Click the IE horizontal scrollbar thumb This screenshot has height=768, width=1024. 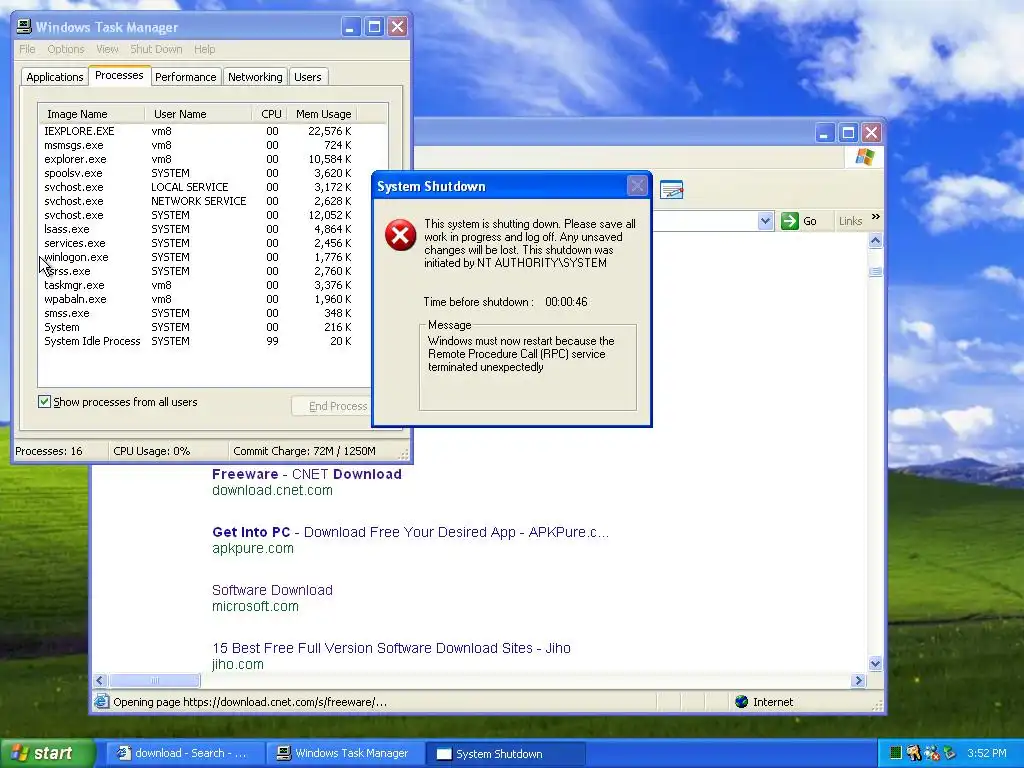coord(155,680)
